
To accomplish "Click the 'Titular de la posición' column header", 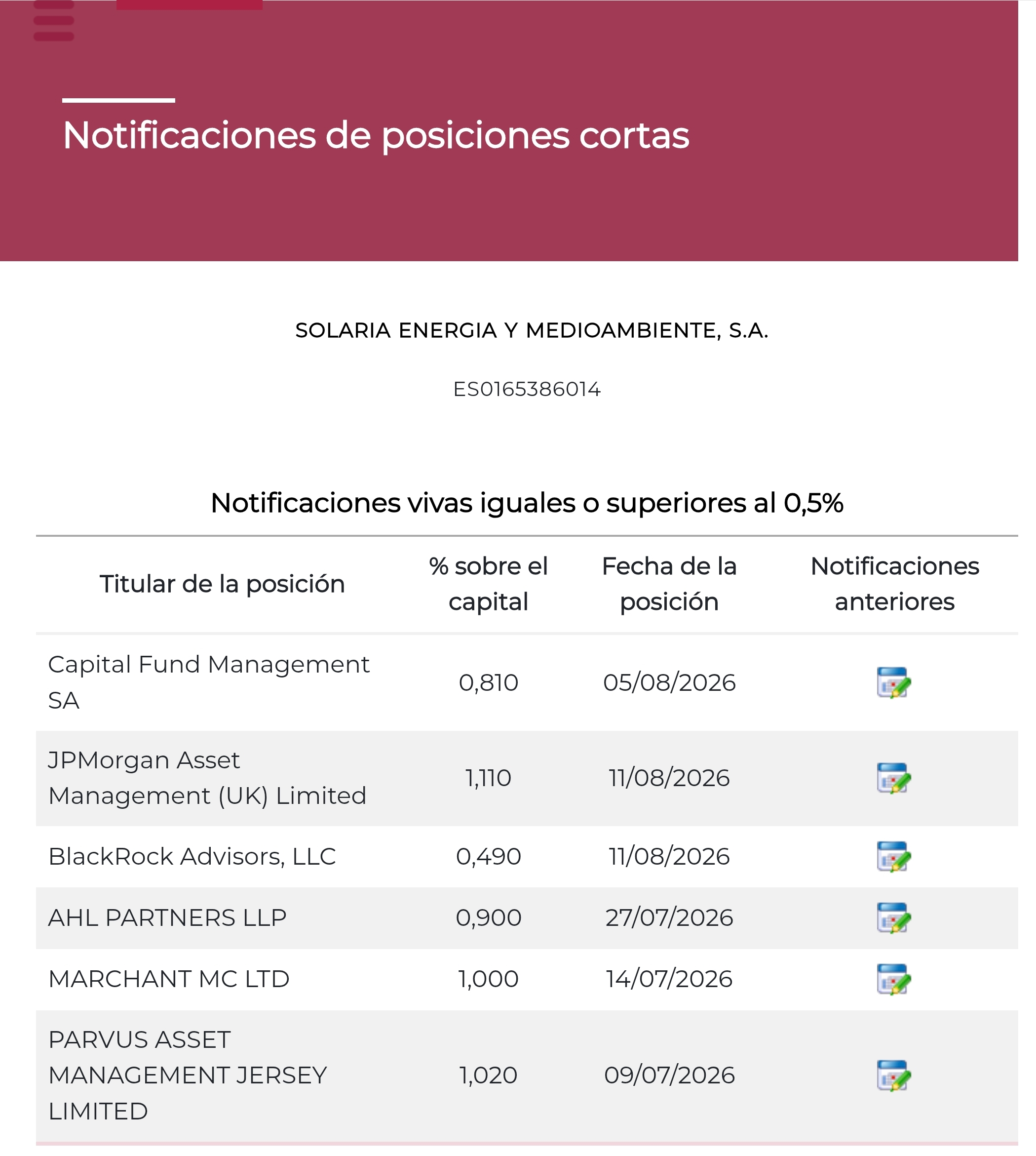I will tap(222, 584).
